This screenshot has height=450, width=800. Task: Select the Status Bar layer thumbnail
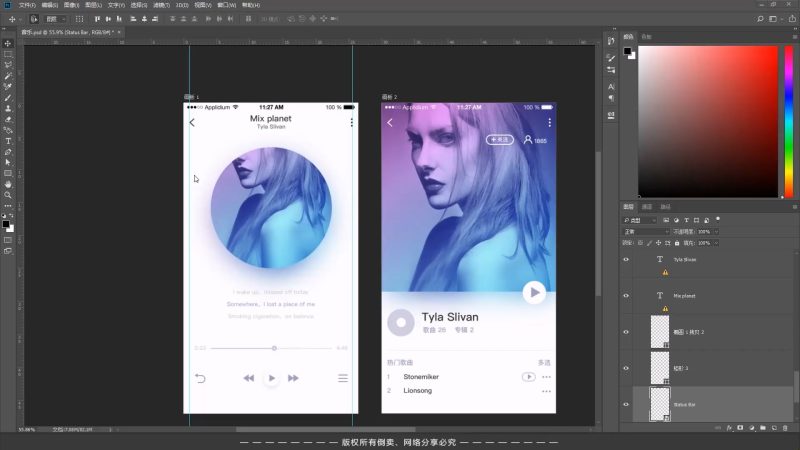point(659,403)
